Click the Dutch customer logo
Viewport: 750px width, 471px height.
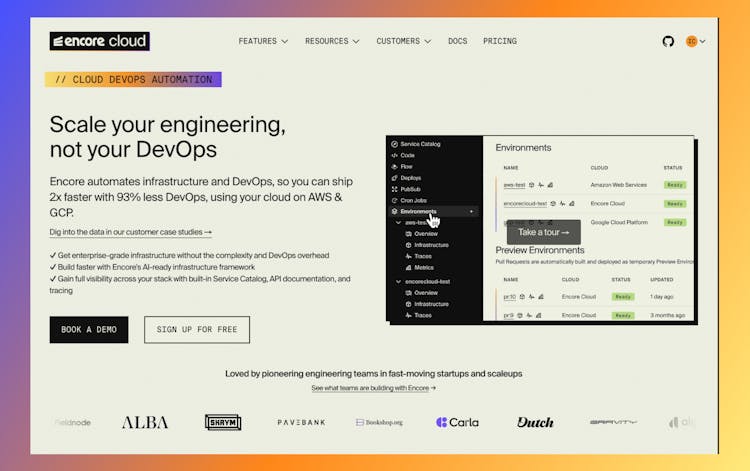tap(535, 423)
